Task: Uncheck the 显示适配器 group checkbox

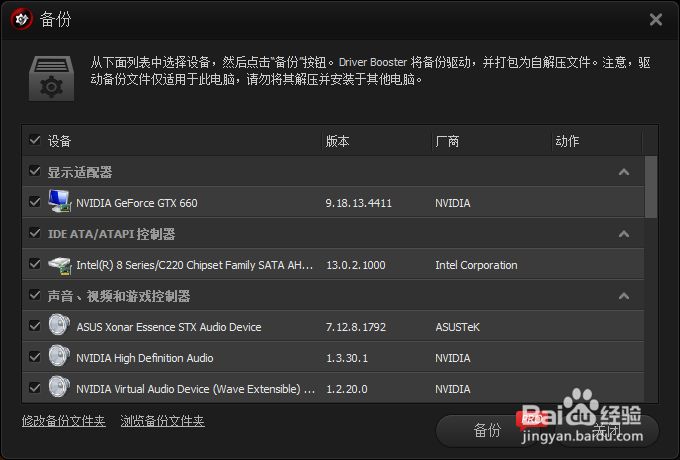Action: 35,171
